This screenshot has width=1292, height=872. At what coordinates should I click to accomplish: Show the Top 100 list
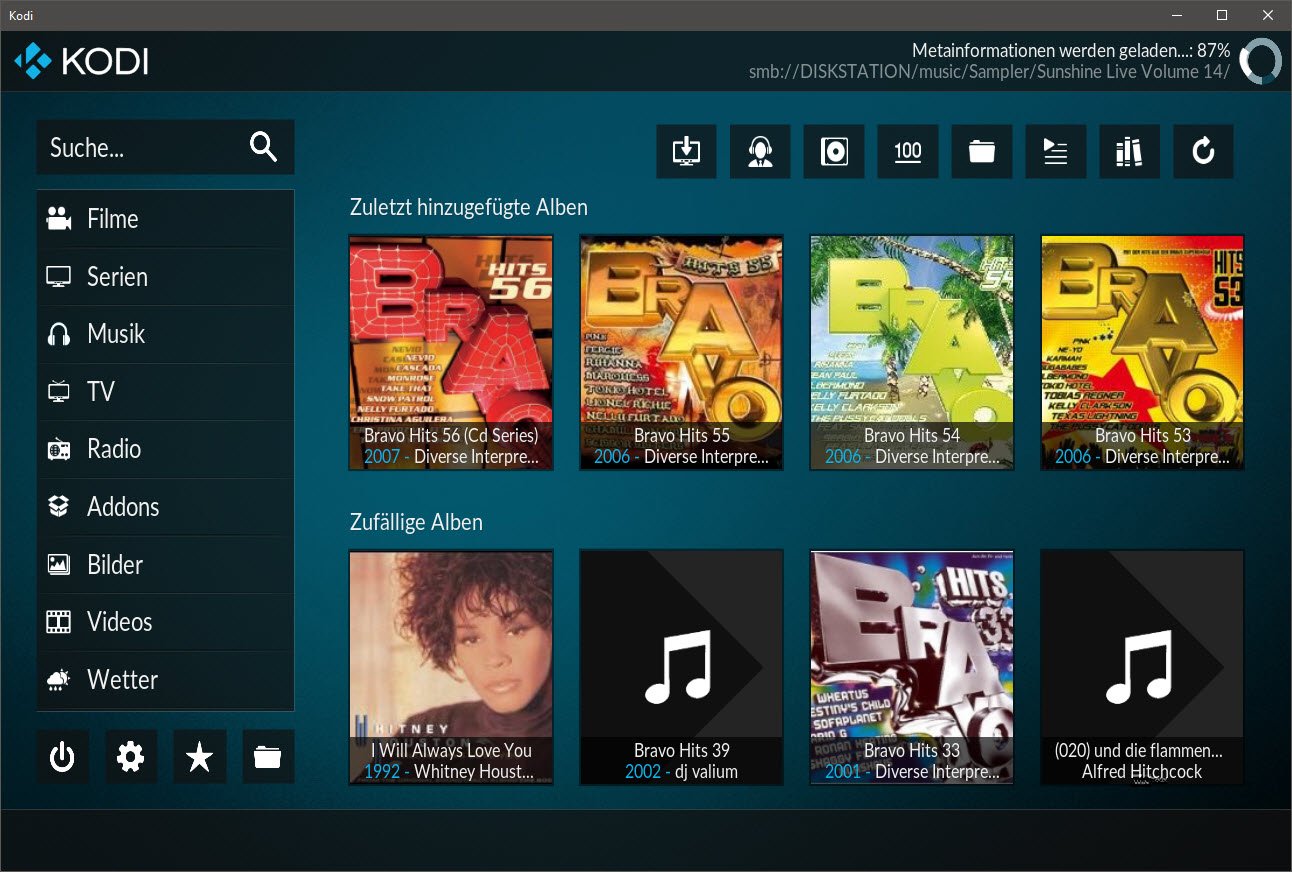908,151
